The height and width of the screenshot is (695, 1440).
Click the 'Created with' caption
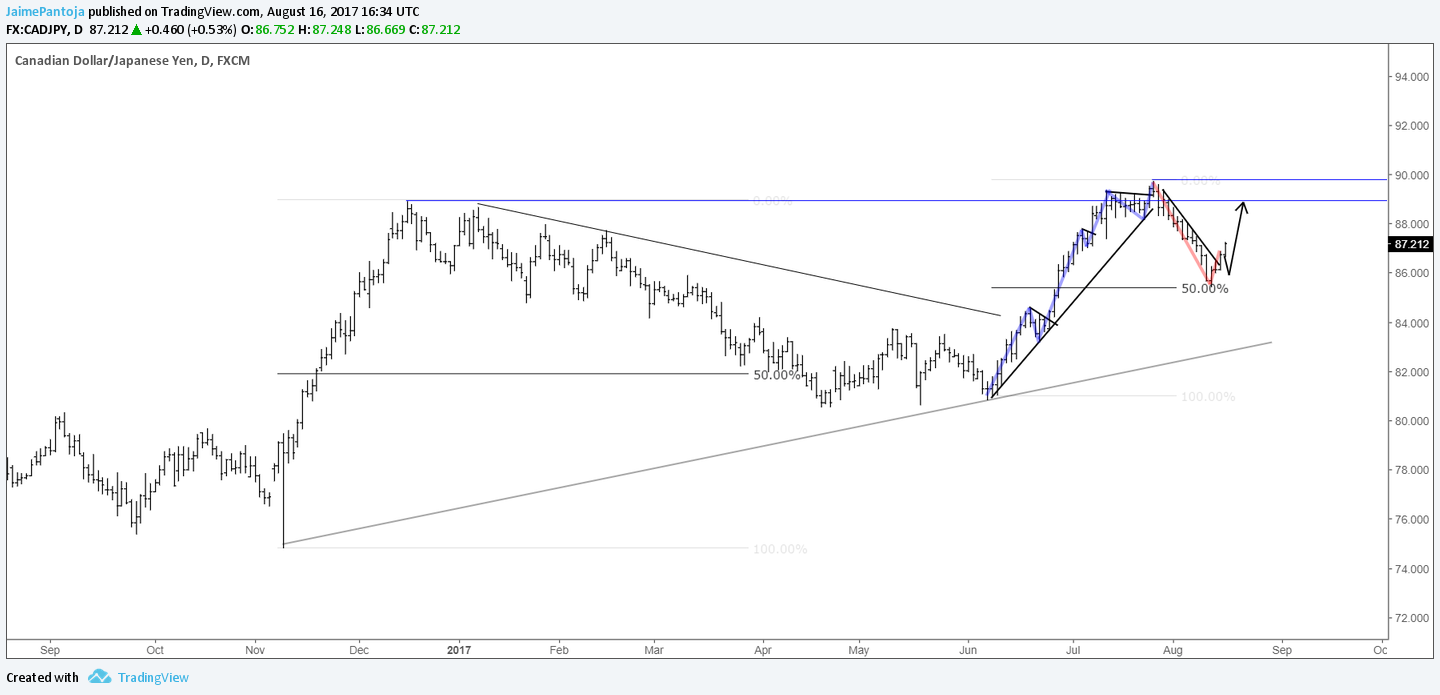tap(42, 677)
